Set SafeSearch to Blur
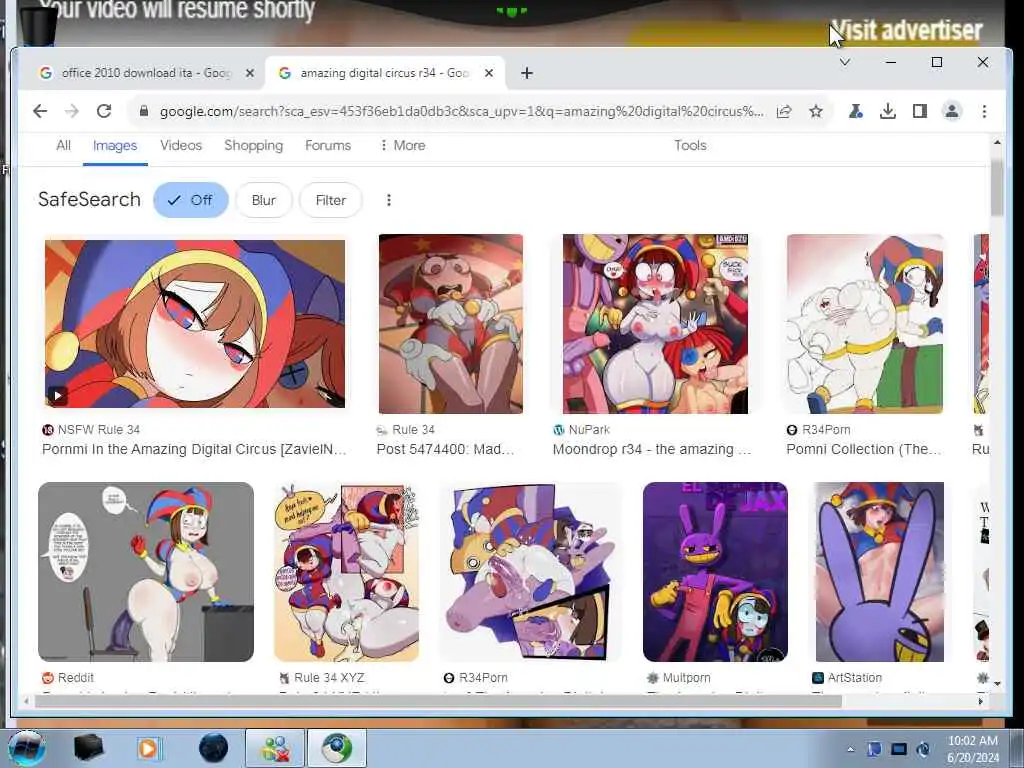This screenshot has width=1024, height=768. 264,200
